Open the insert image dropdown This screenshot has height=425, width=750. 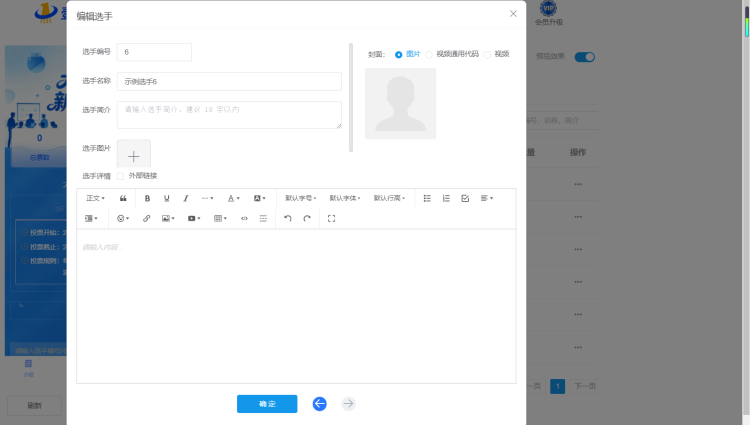coord(168,218)
